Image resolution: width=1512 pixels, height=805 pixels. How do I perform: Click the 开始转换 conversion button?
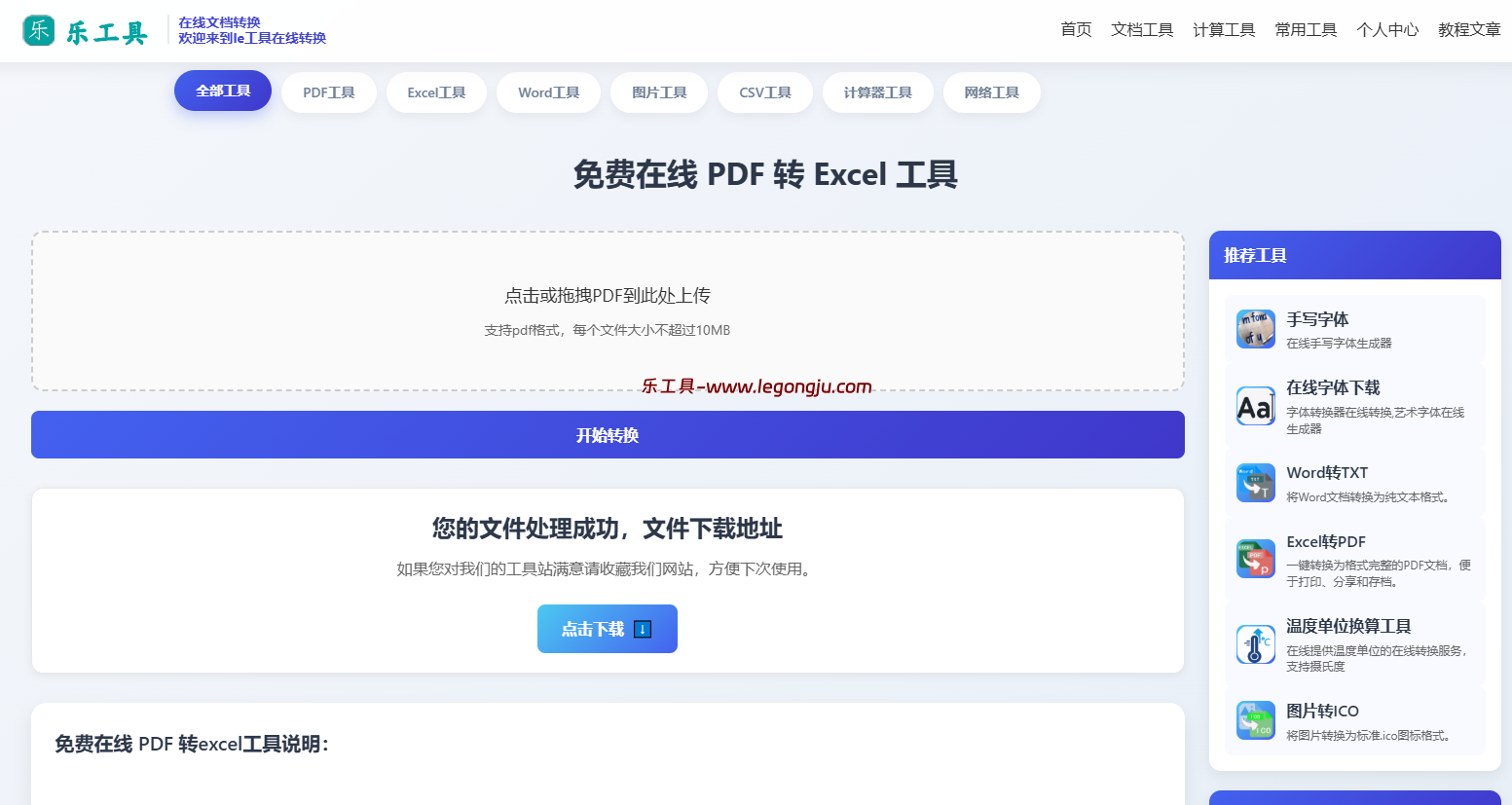[x=608, y=434]
